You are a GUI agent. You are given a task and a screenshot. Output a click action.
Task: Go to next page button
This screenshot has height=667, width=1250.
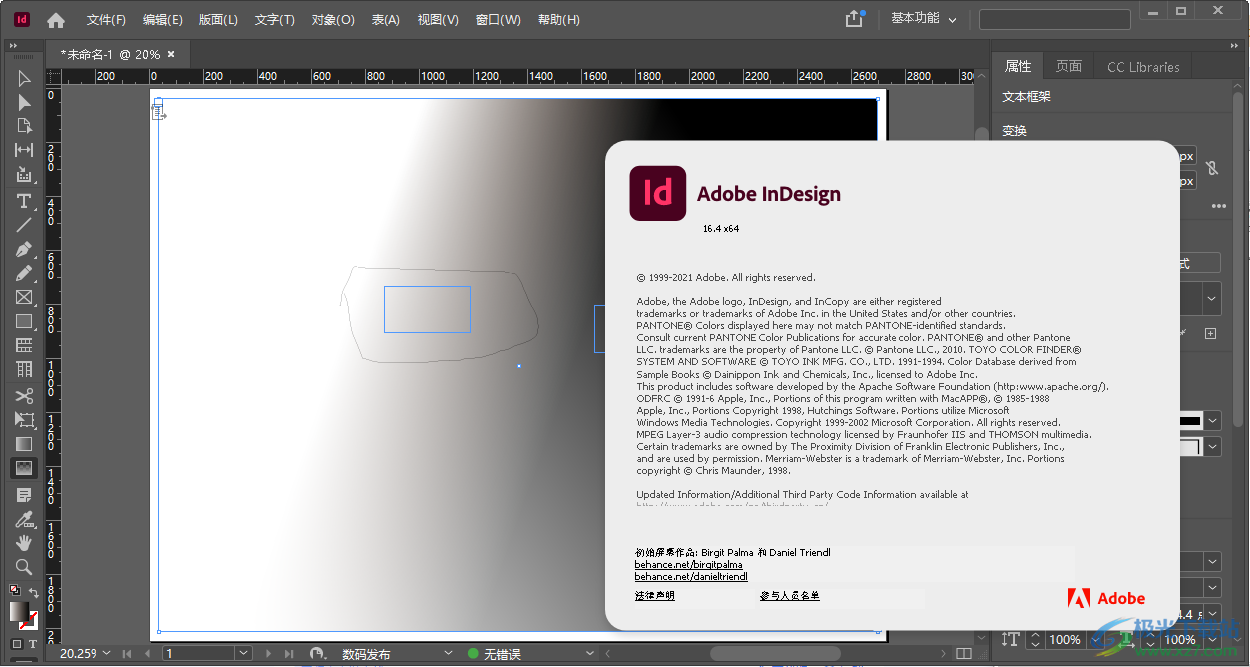point(268,653)
